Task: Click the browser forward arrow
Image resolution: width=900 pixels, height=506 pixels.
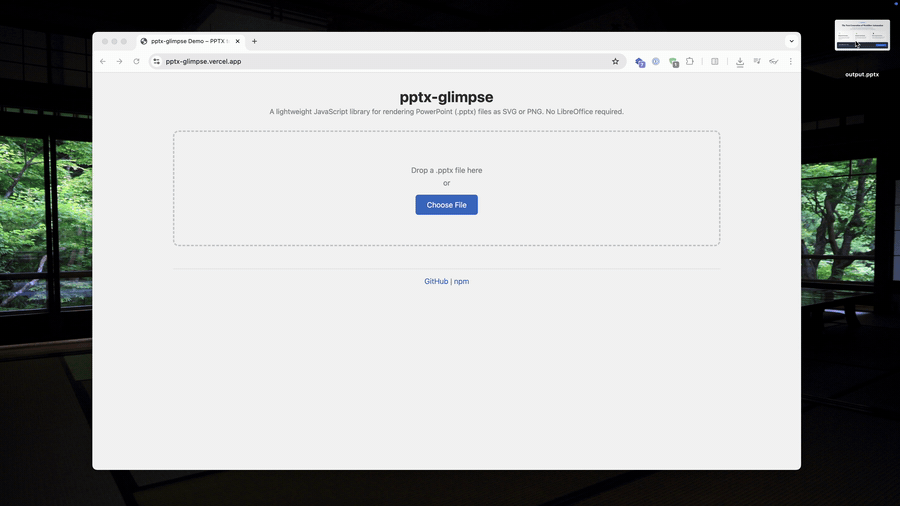Action: (x=119, y=61)
